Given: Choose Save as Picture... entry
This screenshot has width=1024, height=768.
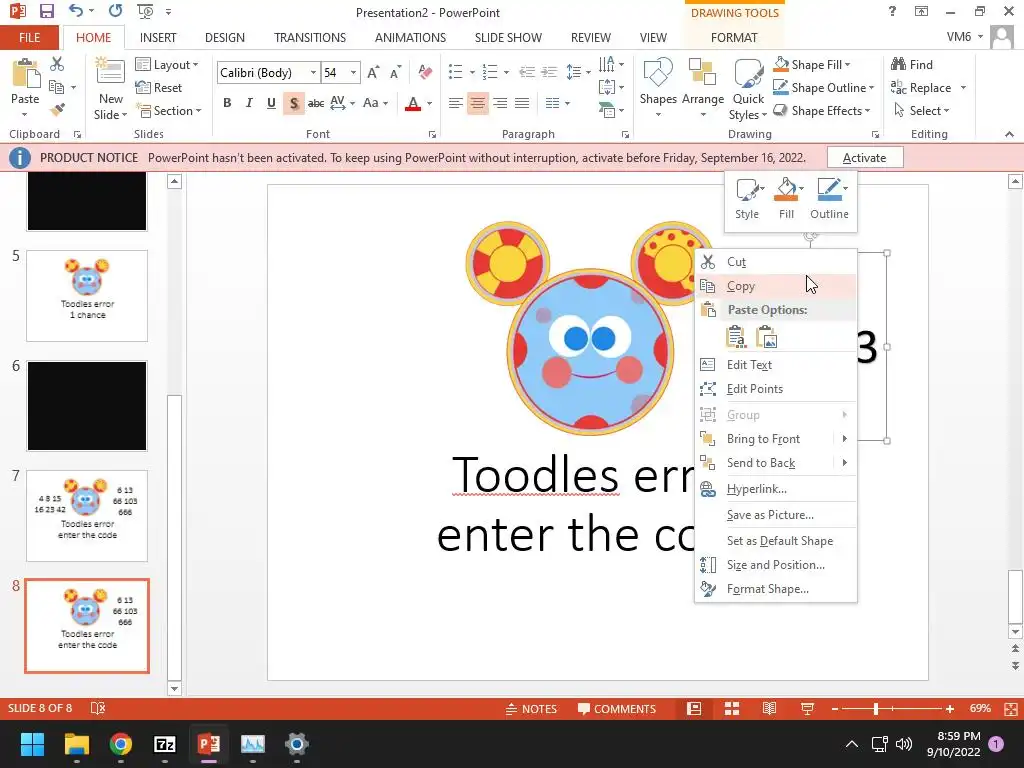Looking at the screenshot, I should [775, 515].
